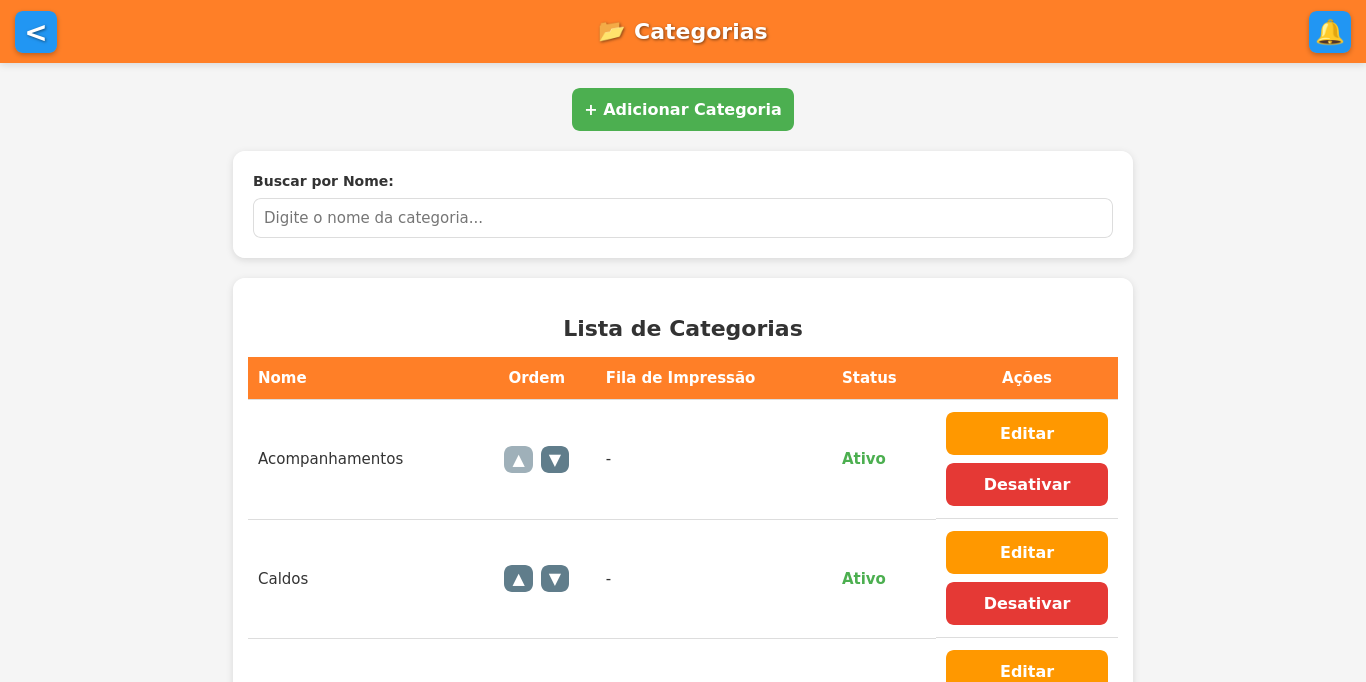Open the Adicionar Categoria form

pos(683,109)
